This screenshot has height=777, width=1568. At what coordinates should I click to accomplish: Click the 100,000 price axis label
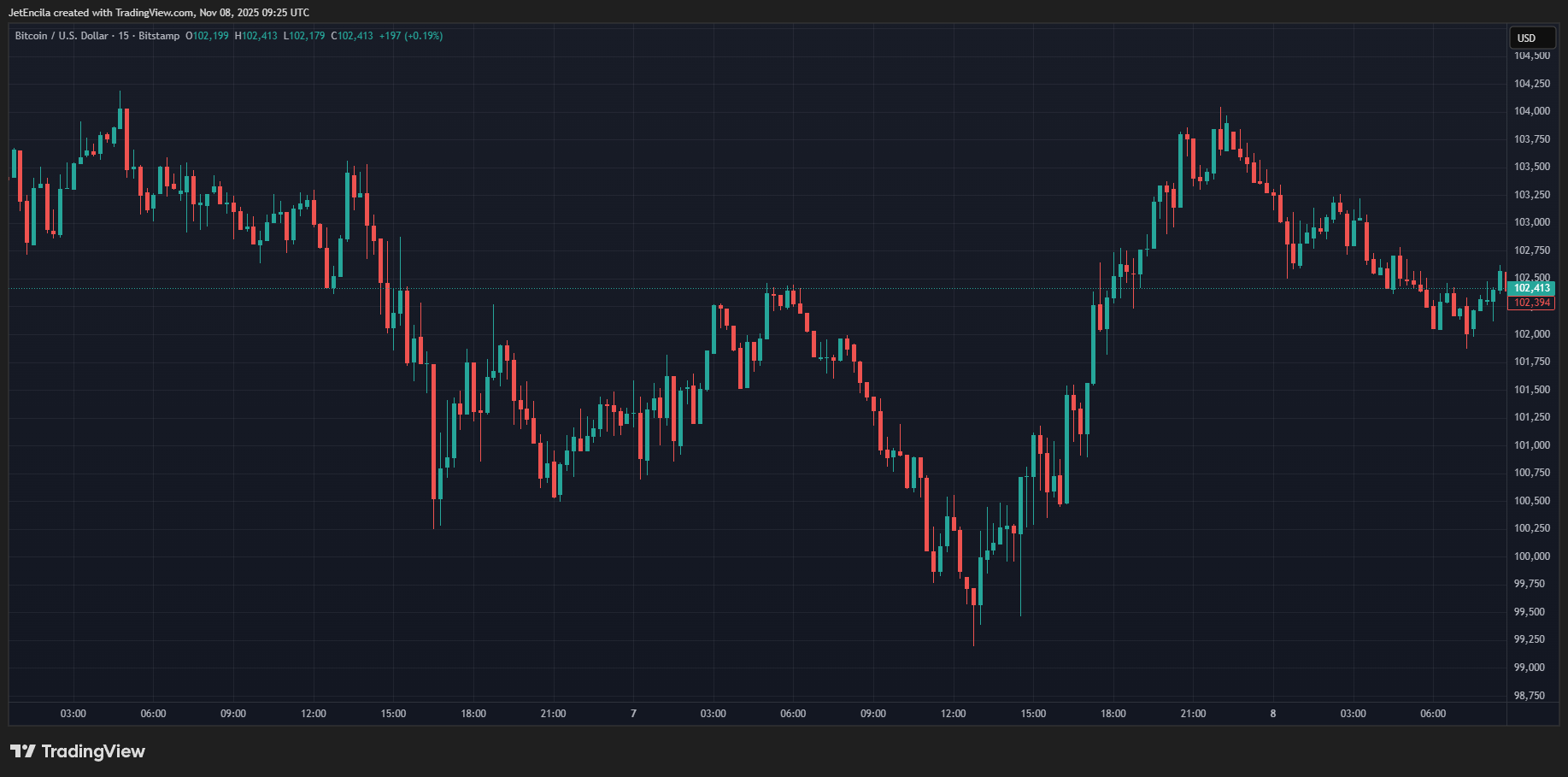(x=1531, y=556)
